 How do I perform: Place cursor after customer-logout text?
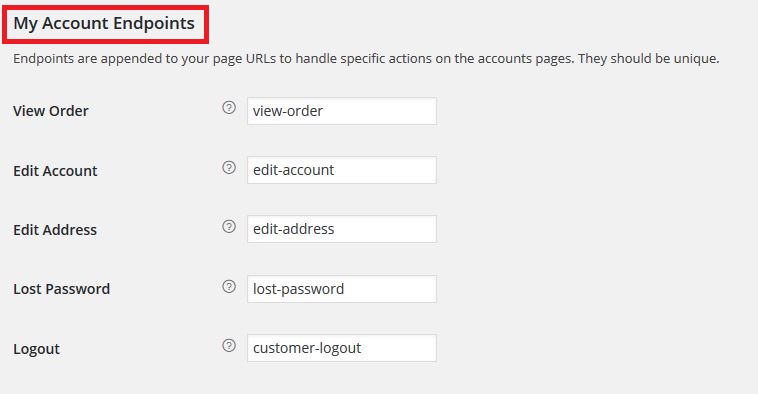(363, 348)
